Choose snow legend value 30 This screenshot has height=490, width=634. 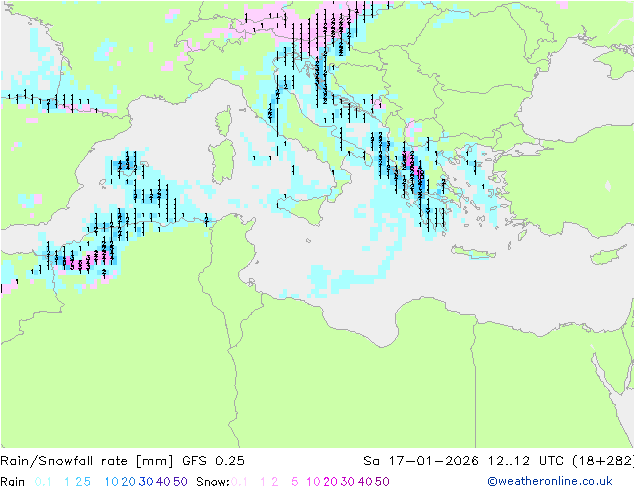pos(348,482)
